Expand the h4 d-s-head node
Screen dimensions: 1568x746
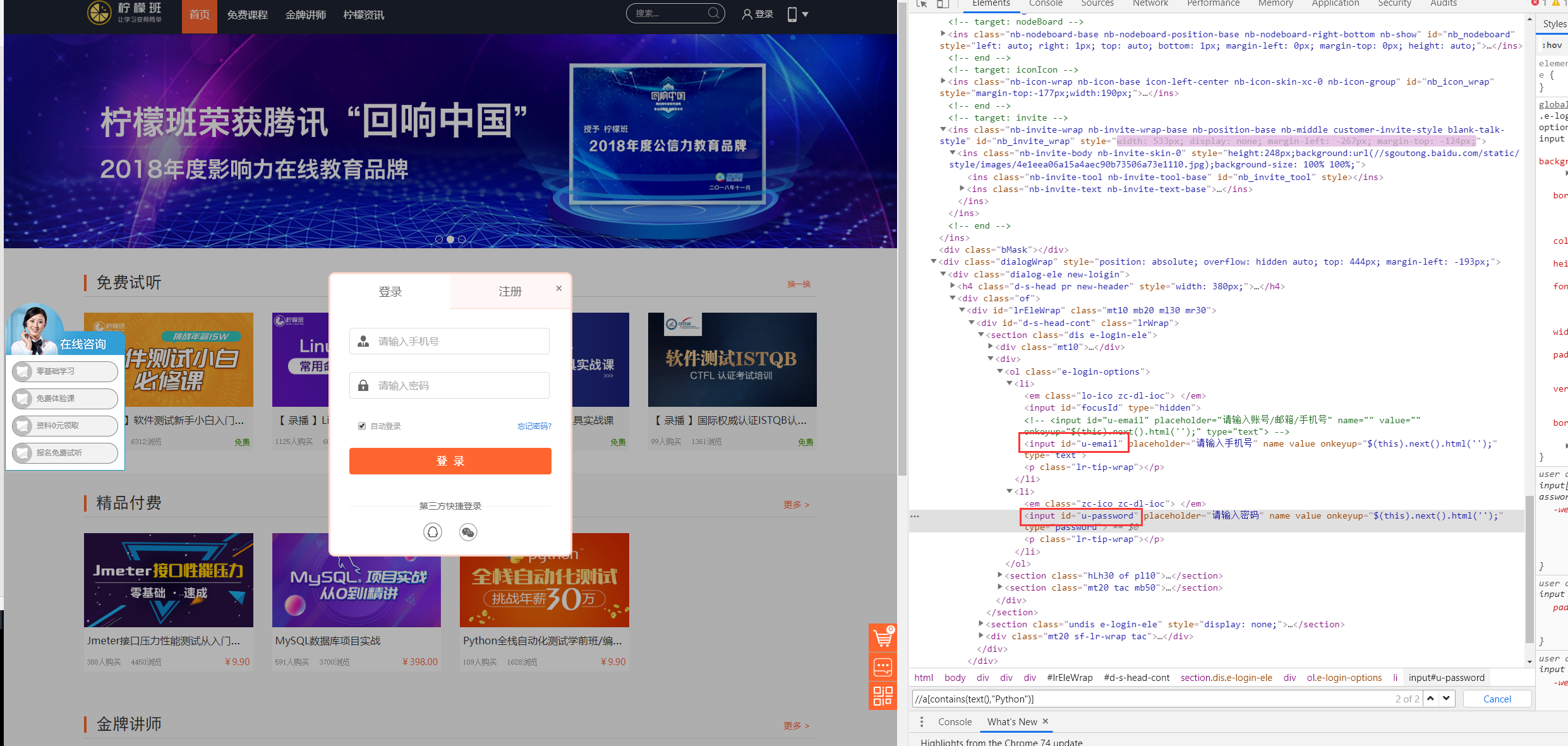tap(953, 286)
